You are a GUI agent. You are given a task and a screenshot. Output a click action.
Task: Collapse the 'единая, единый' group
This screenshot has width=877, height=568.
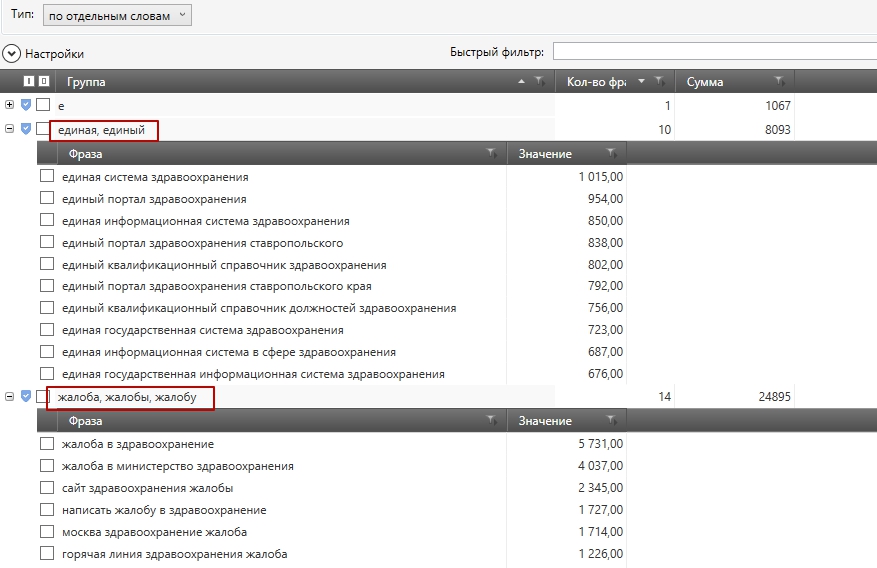coord(10,129)
